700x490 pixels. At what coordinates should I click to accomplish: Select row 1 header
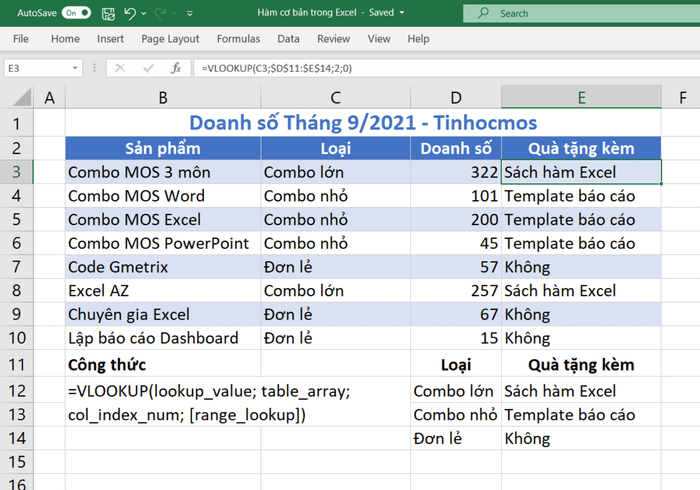coord(17,124)
